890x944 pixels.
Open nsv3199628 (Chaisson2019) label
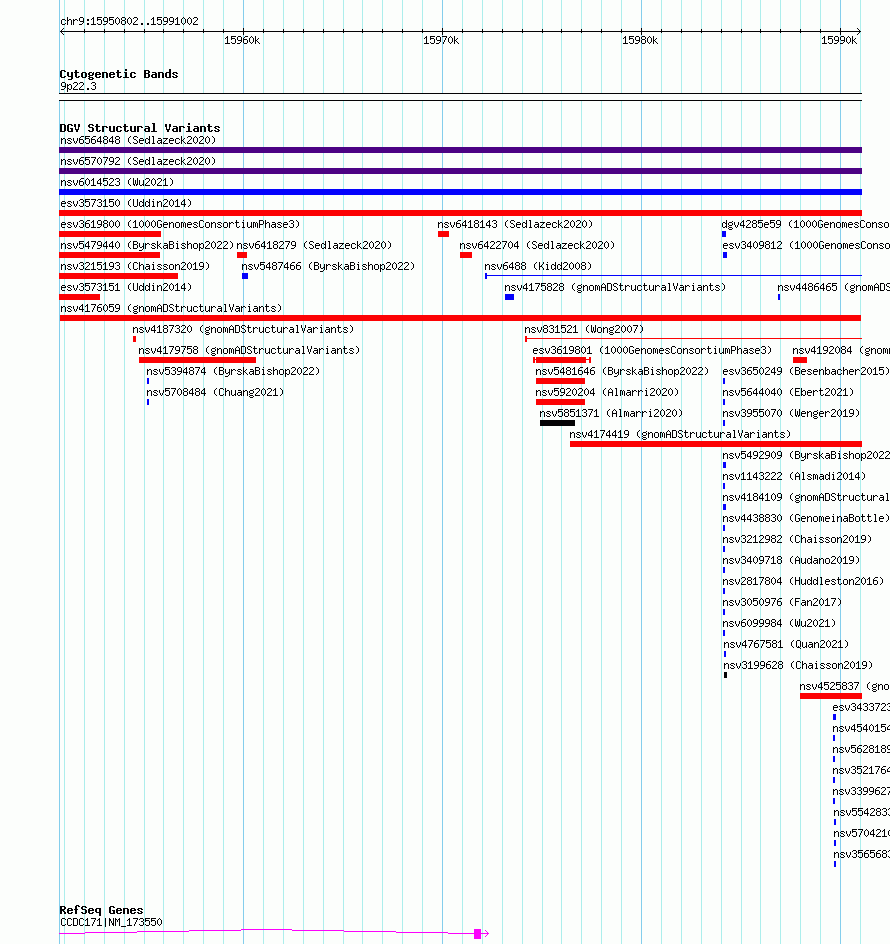[798, 666]
